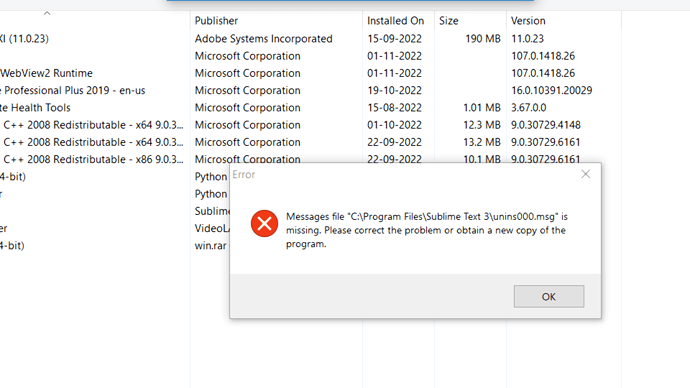Image resolution: width=690 pixels, height=388 pixels.
Task: Click the red error icon in the dialog
Action: 264,223
